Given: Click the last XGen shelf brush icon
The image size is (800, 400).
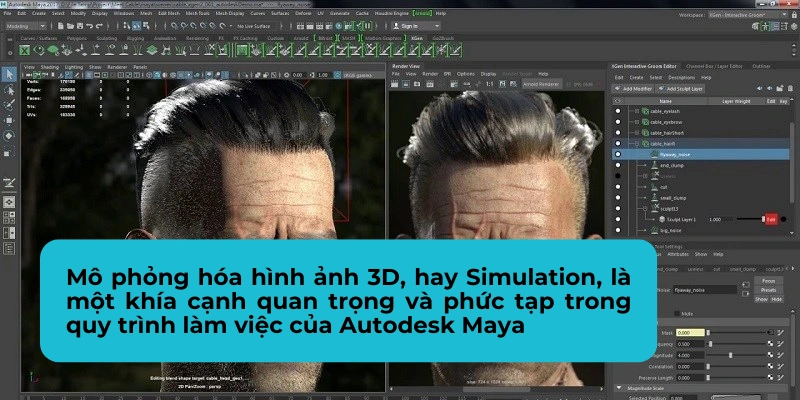Looking at the screenshot, I should (x=455, y=50).
